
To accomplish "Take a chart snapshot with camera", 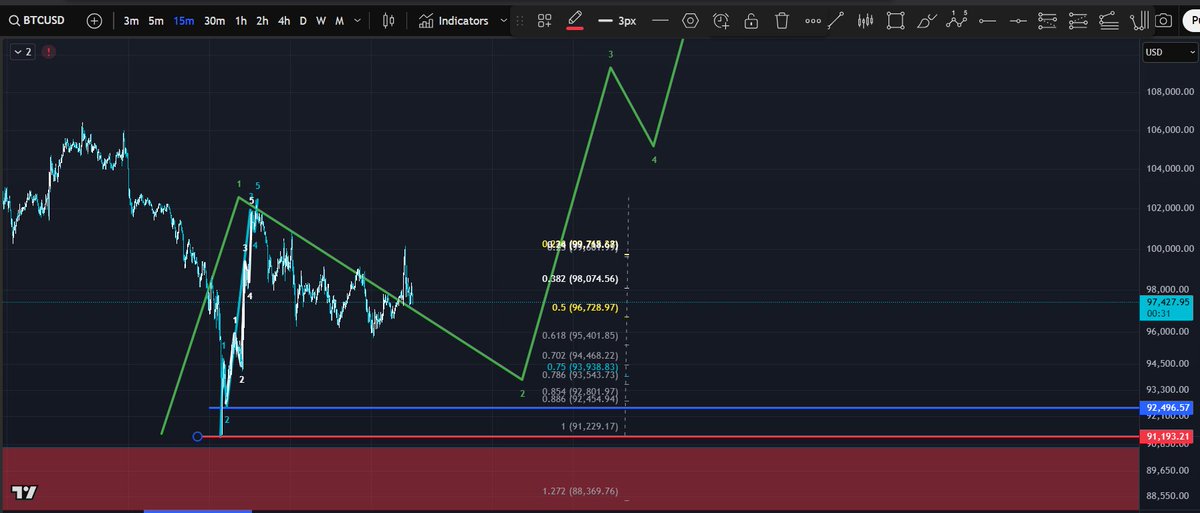I will pyautogui.click(x=1164, y=20).
